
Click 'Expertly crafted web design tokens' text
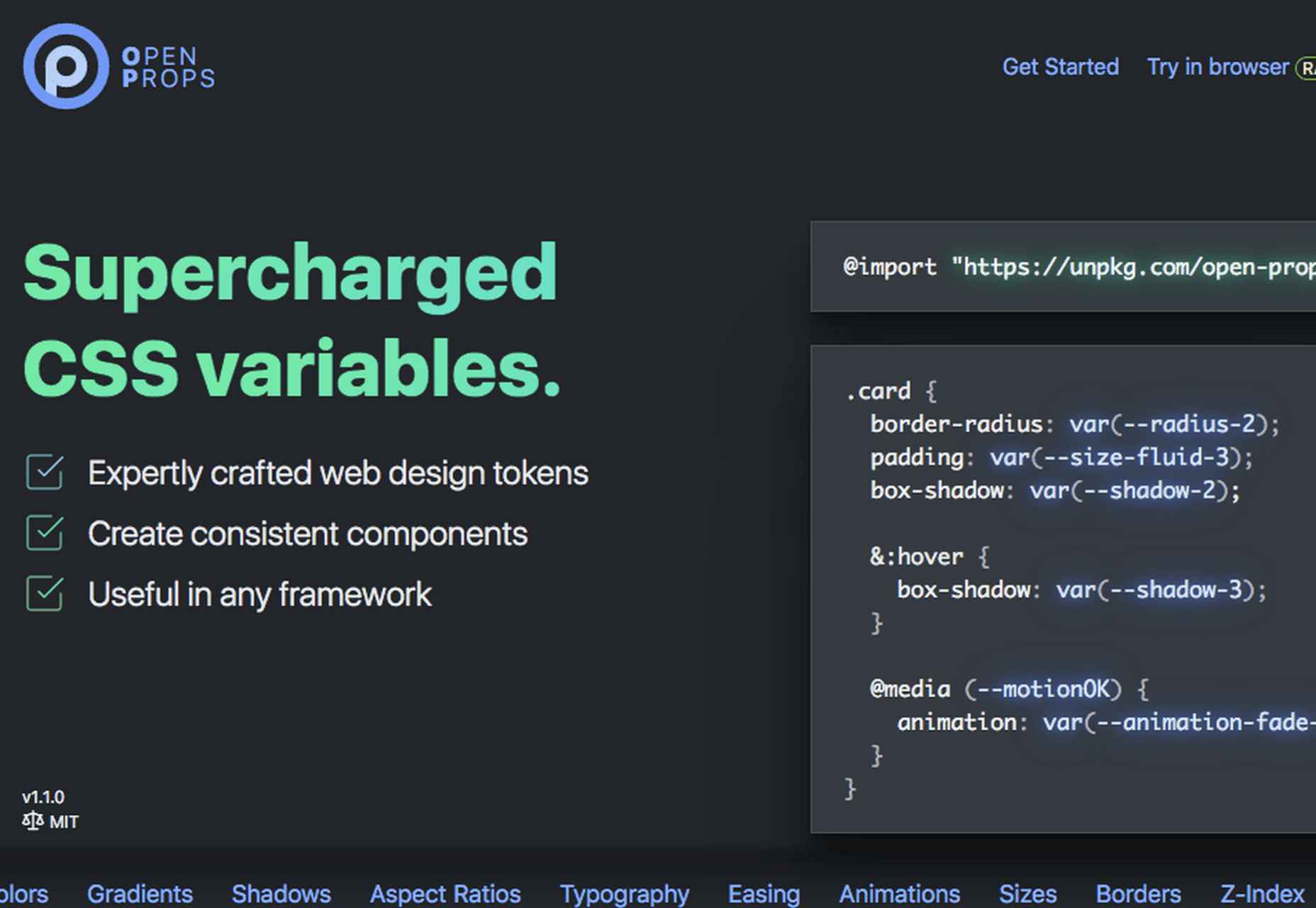click(x=338, y=473)
